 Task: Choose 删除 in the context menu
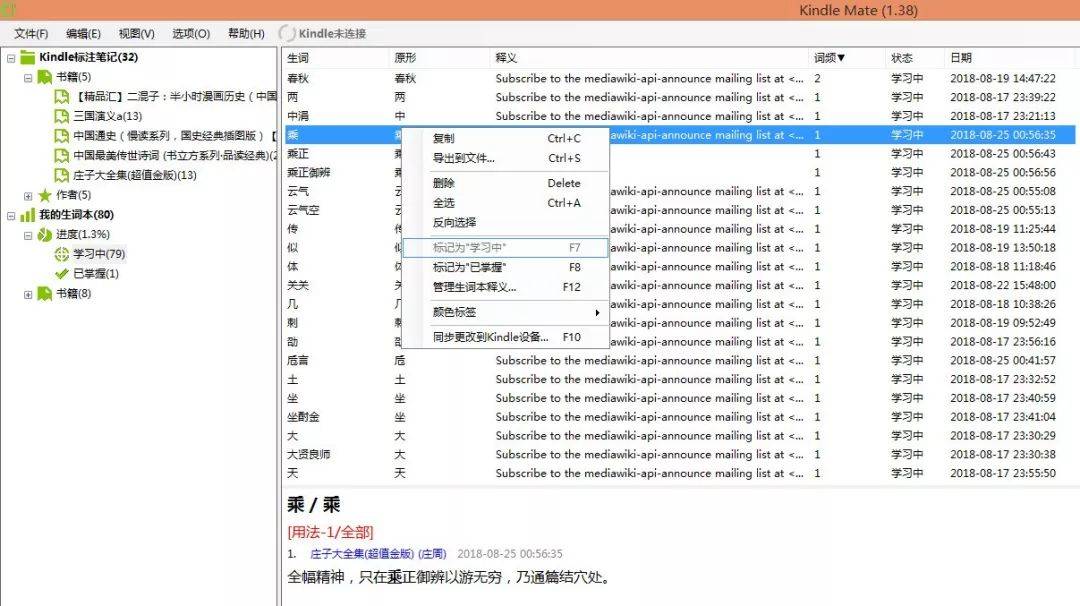click(506, 183)
